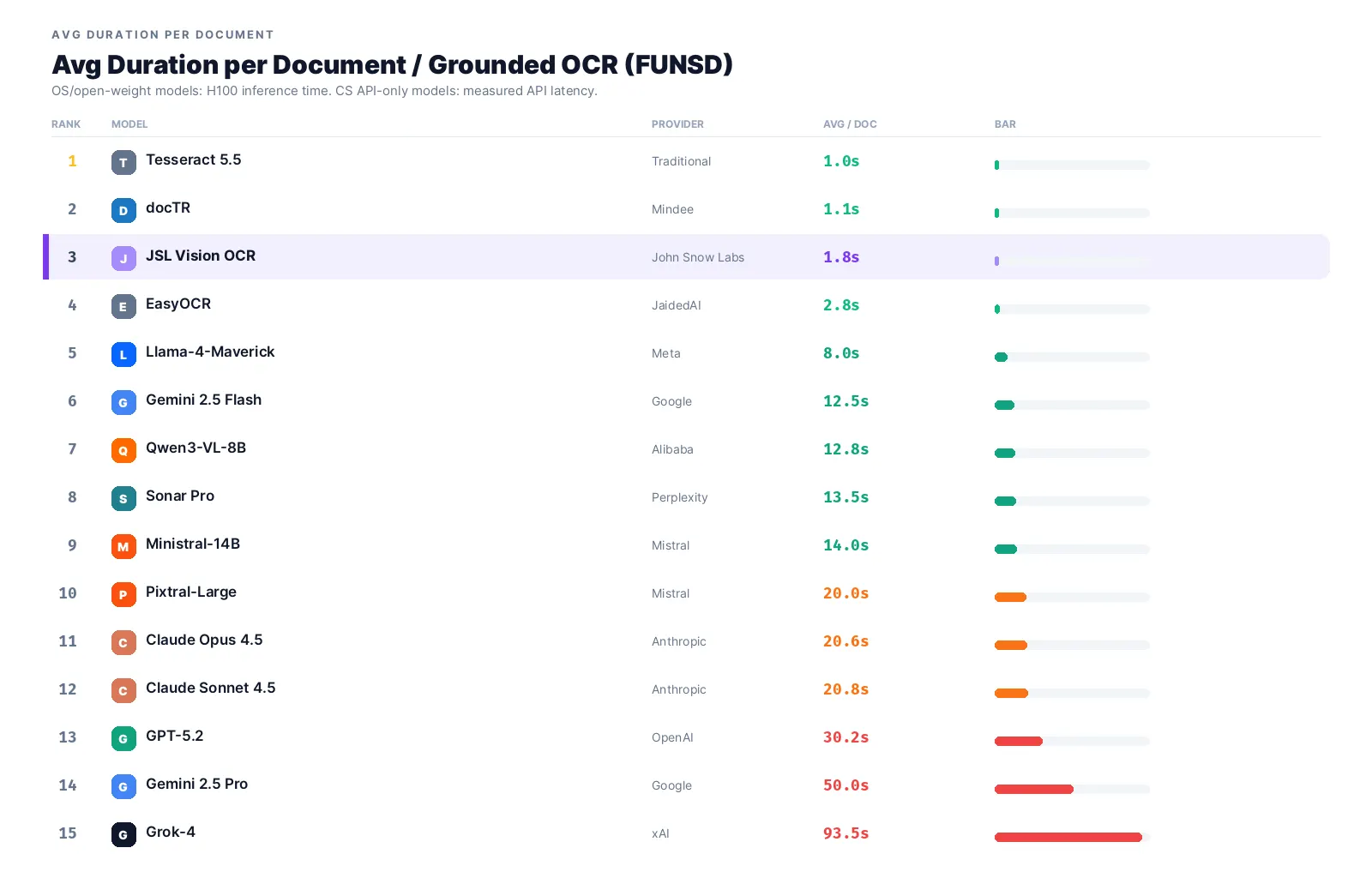1372x896 pixels.
Task: Click the Meta provider label
Action: click(x=666, y=354)
